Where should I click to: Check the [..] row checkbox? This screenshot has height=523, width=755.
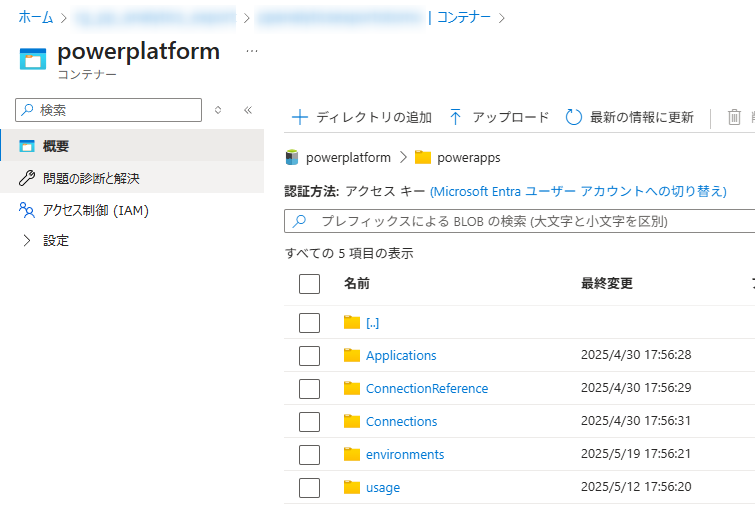tap(309, 323)
